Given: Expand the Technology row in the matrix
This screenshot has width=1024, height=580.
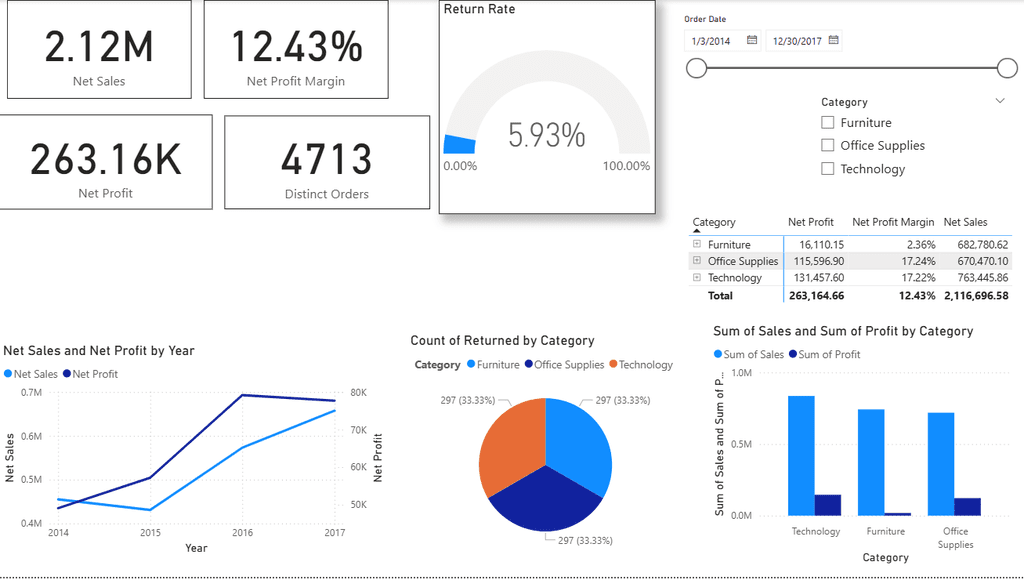Looking at the screenshot, I should tap(697, 277).
